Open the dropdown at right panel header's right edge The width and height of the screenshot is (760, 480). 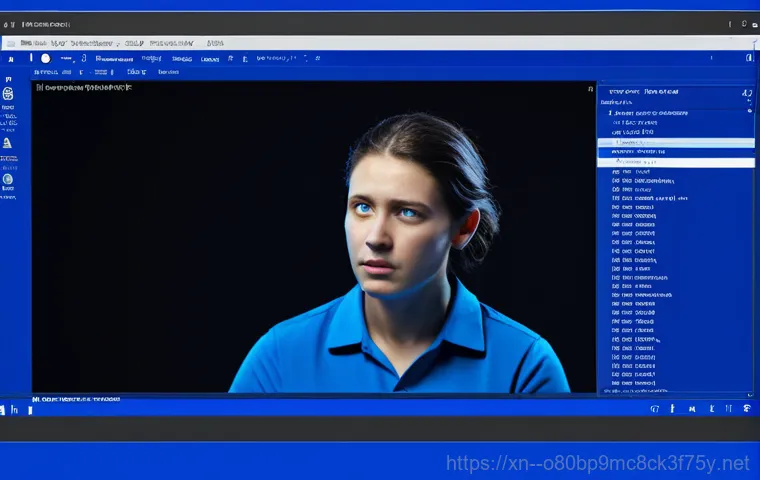coord(747,93)
